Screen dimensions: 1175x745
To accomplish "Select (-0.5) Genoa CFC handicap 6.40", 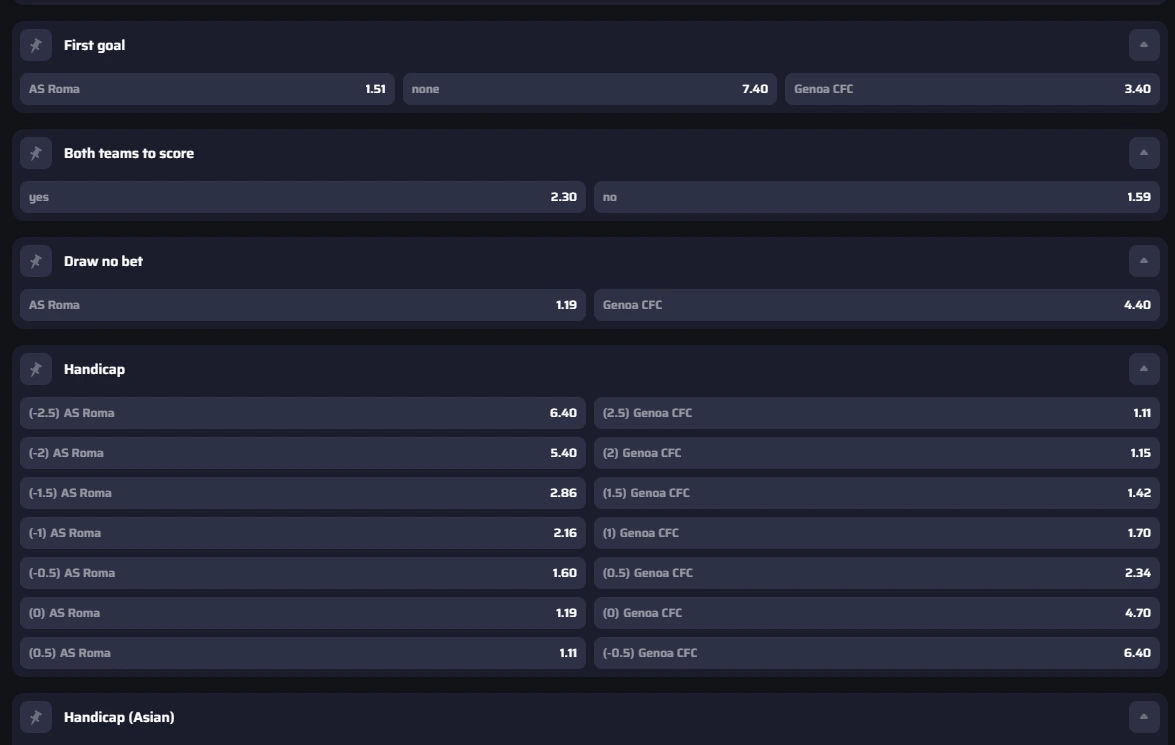I will [876, 653].
